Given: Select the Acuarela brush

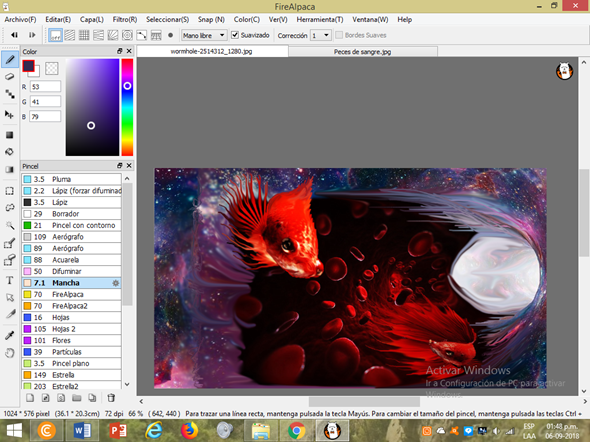Looking at the screenshot, I should tap(71, 260).
